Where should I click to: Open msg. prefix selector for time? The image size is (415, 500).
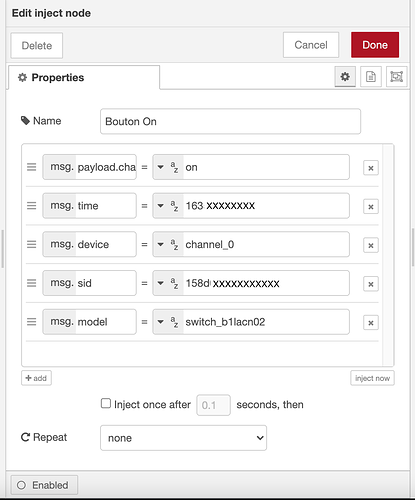59,206
